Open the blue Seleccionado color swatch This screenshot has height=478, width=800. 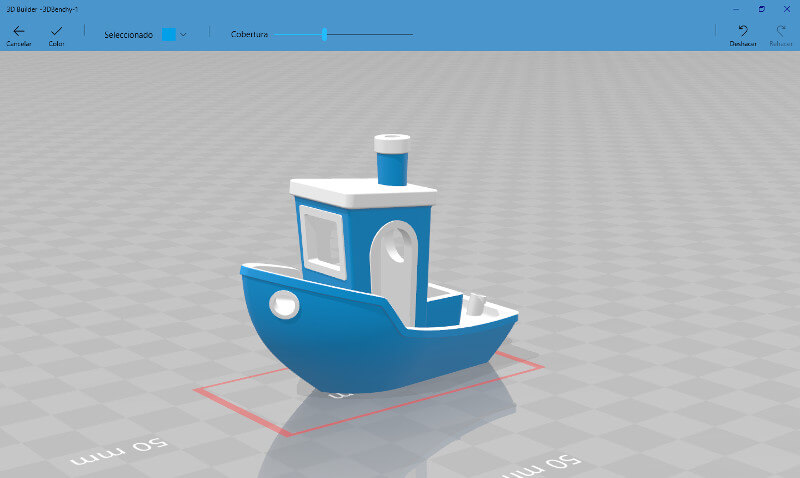[169, 35]
